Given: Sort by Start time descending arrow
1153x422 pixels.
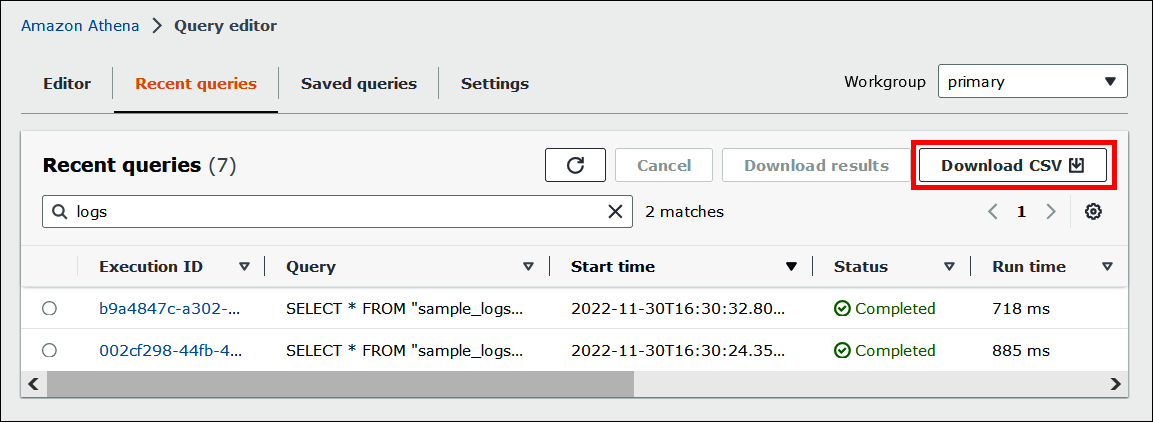Looking at the screenshot, I should point(791,267).
